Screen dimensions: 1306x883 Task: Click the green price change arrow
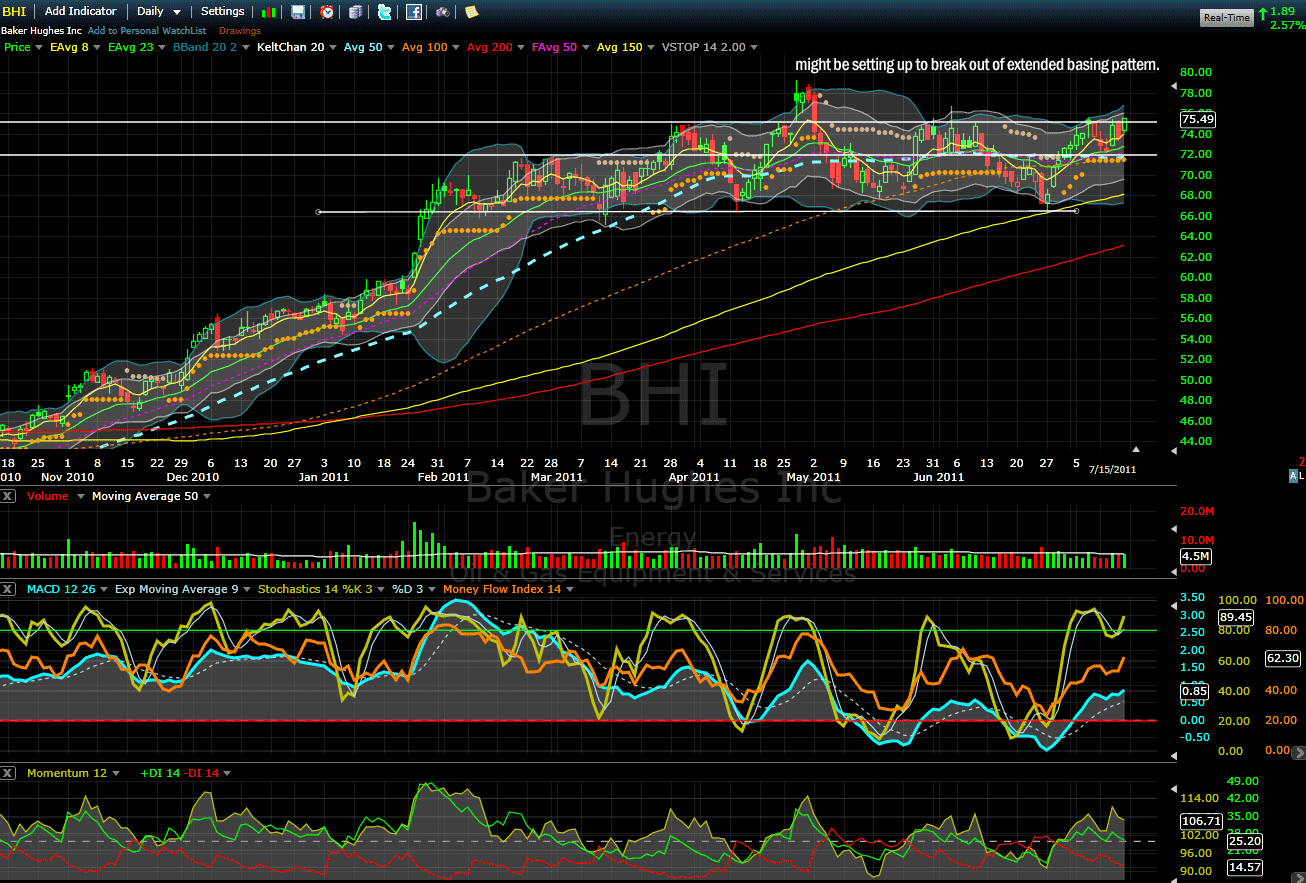point(1263,12)
